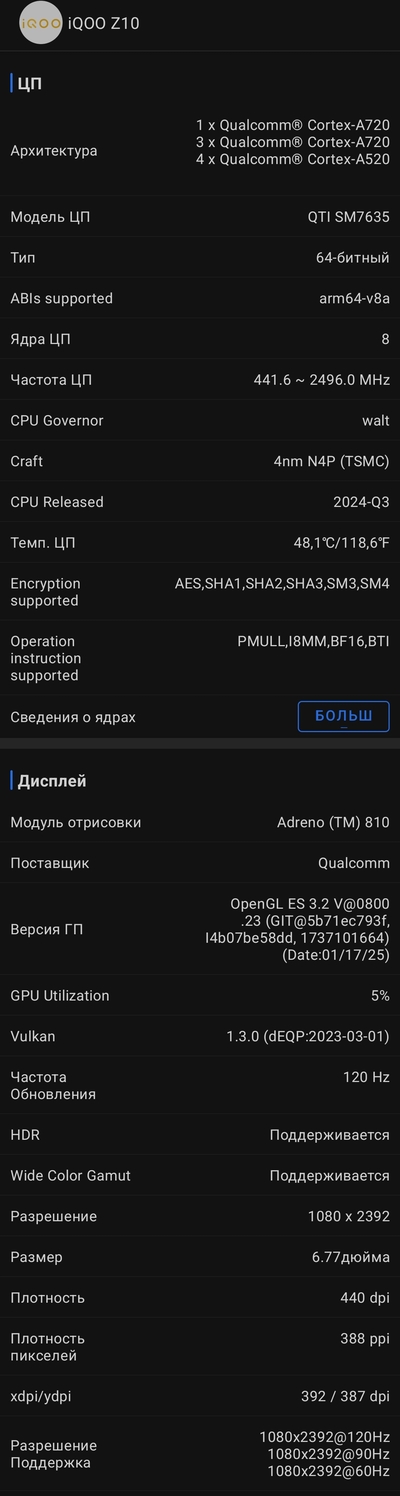This screenshot has height=1496, width=400.
Task: Select Модуль отрисовки Adreno 810 row
Action: tap(200, 822)
